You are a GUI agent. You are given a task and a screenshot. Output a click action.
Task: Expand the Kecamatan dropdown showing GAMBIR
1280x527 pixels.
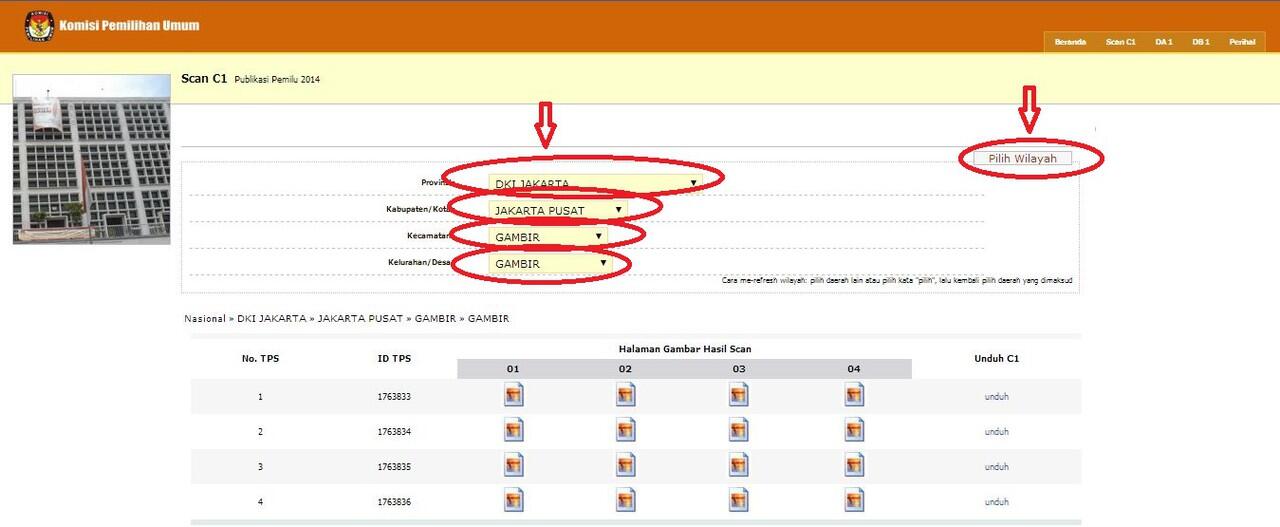tap(548, 237)
